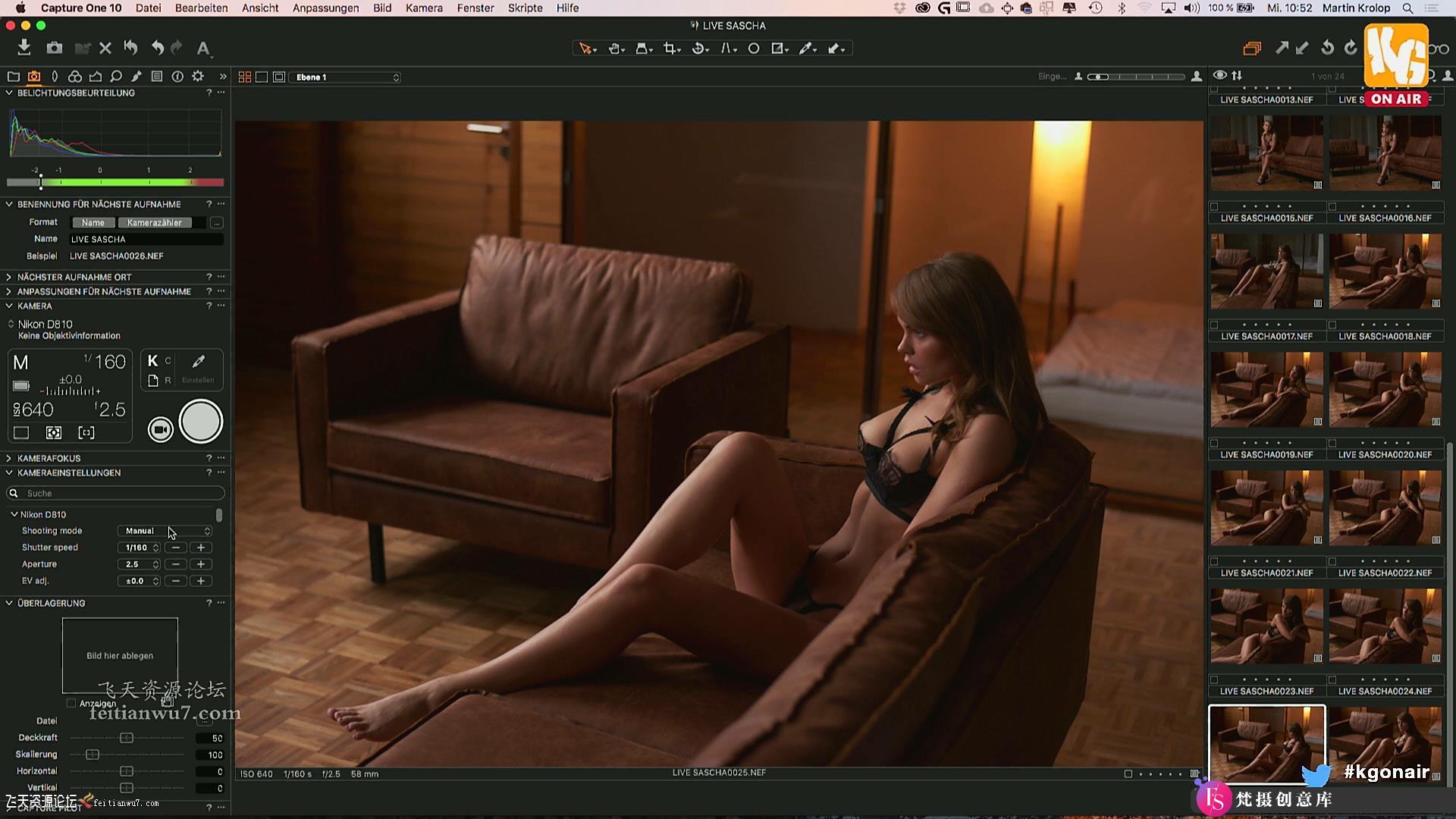Select the Loupe tool
The height and width of the screenshot is (819, 1456).
(644, 49)
